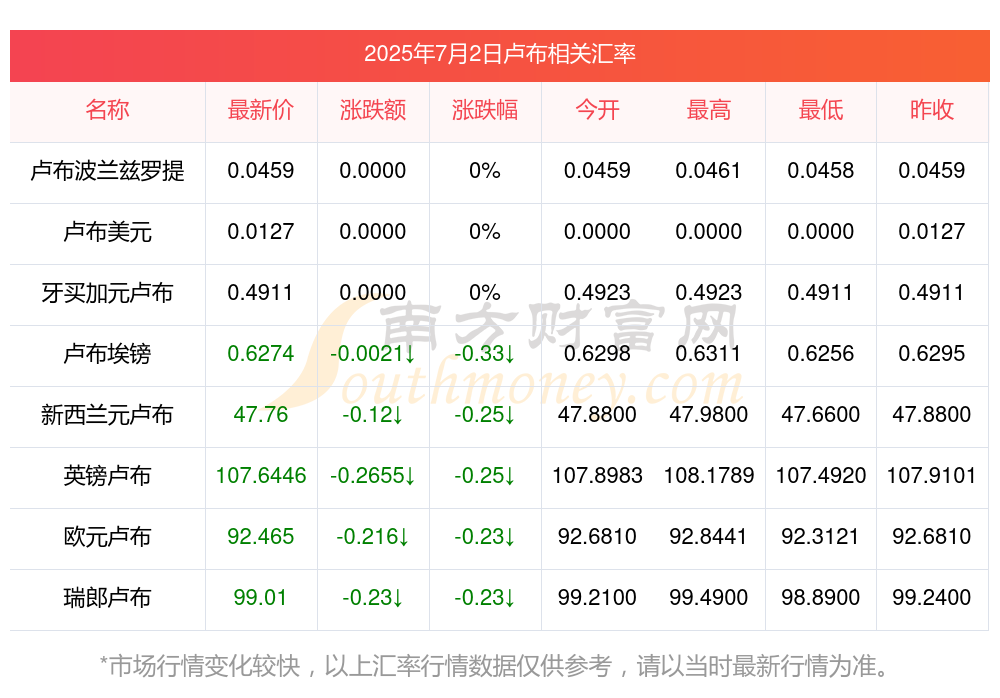Click change percentage -0.33↓ for 卢布埃镑
This screenshot has width=1000, height=698.
pyautogui.click(x=485, y=353)
